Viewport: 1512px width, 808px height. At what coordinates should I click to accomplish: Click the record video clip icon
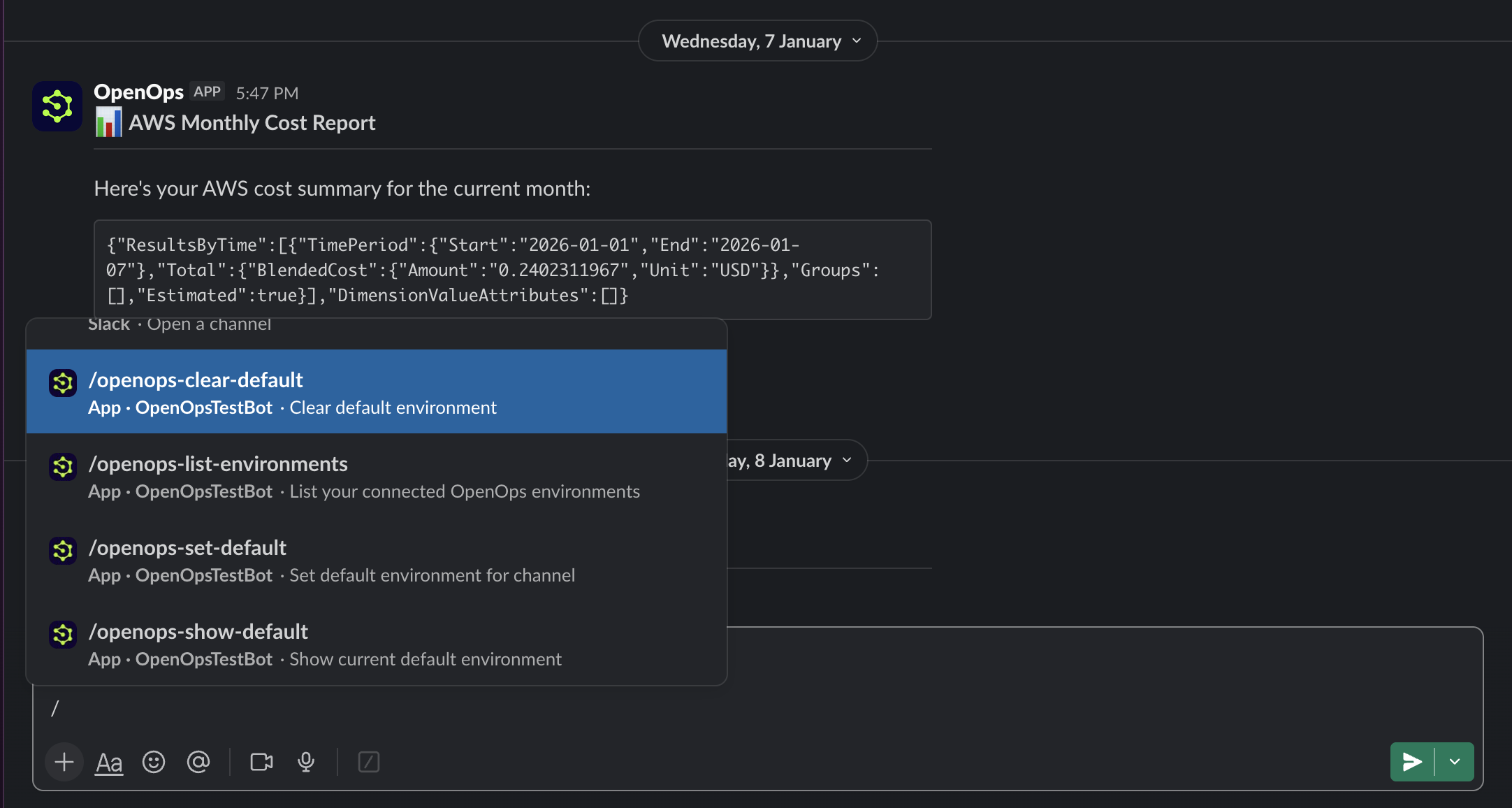point(261,762)
